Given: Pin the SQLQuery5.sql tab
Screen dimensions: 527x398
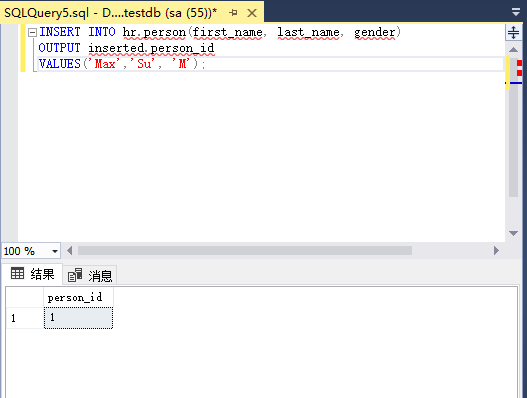Looking at the screenshot, I should (233, 13).
